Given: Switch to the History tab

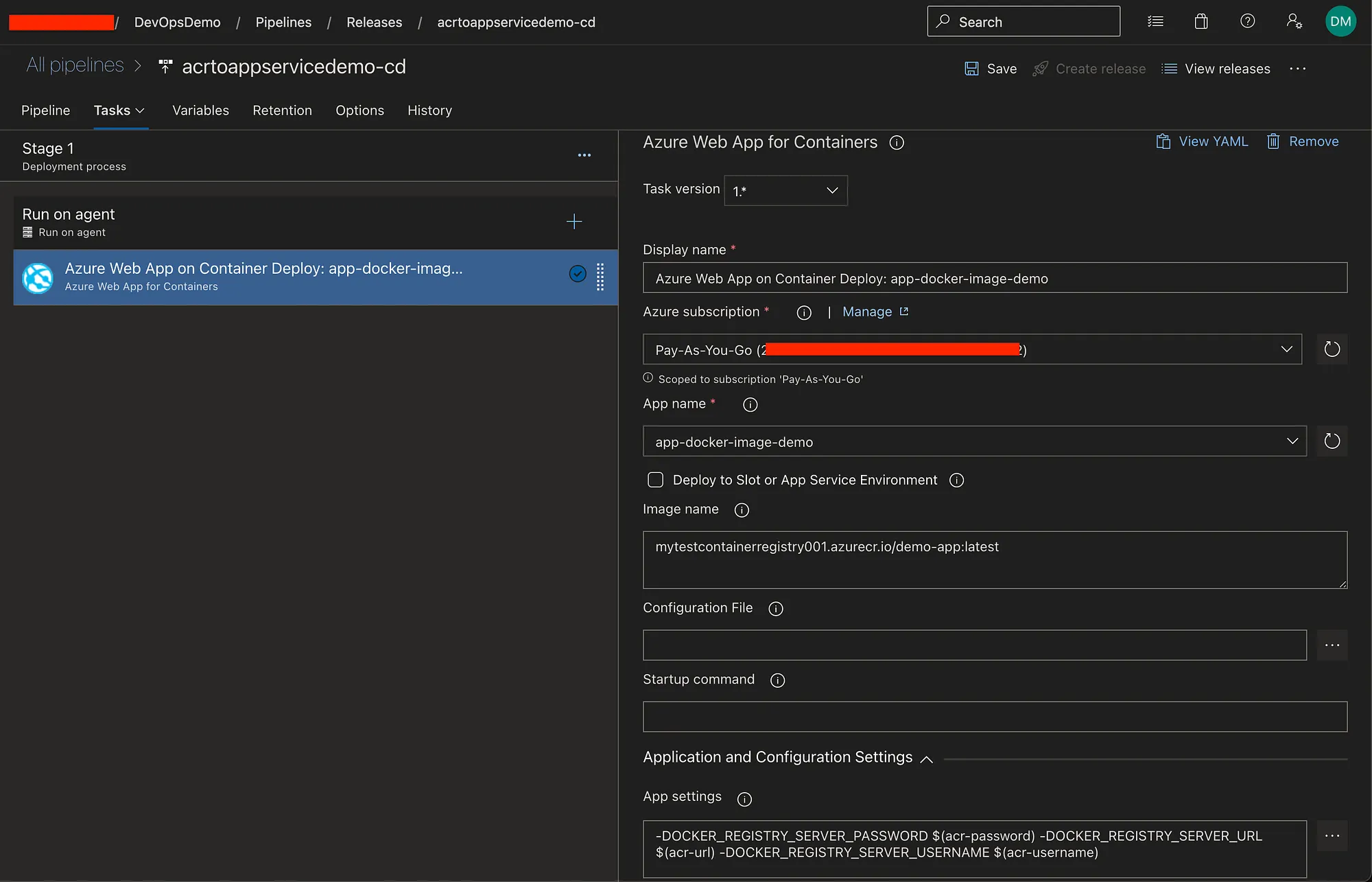Looking at the screenshot, I should pos(429,111).
